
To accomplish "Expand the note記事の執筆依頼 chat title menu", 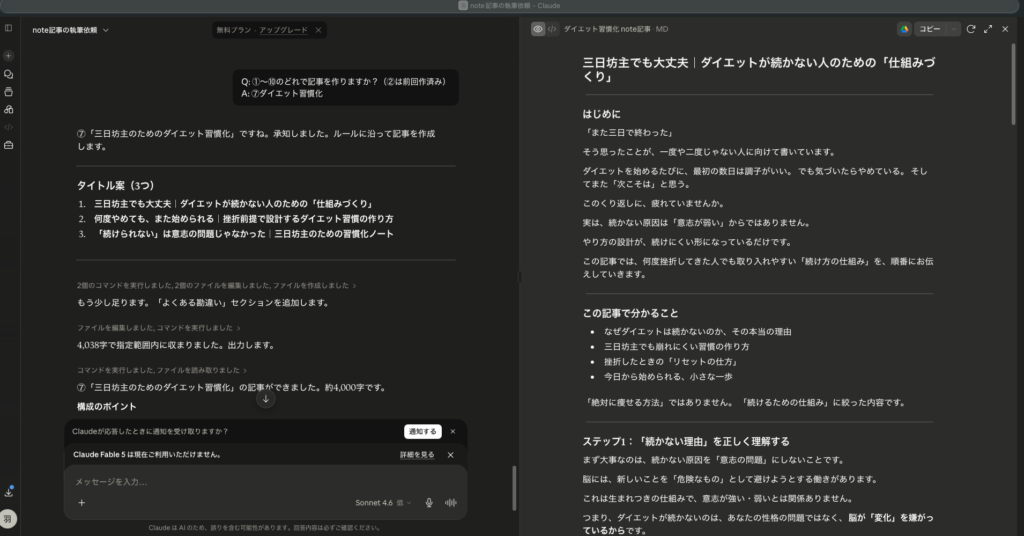I will (71, 30).
